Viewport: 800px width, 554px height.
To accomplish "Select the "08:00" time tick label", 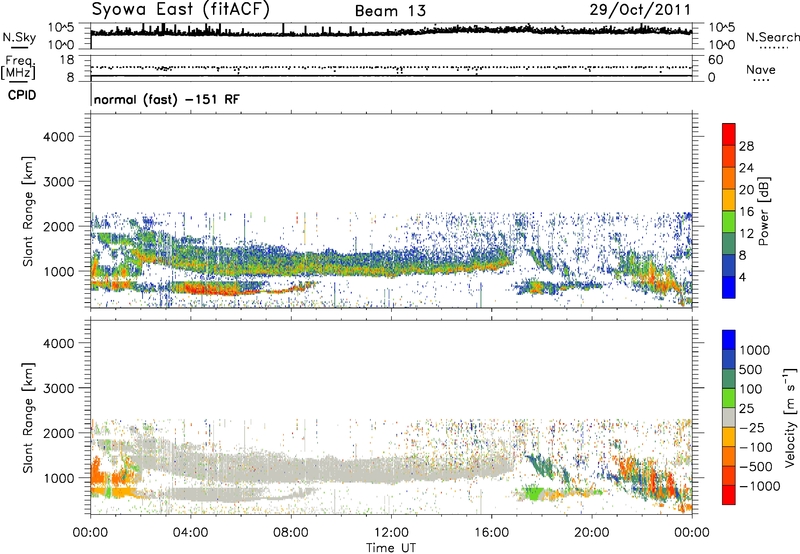I will pyautogui.click(x=291, y=533).
